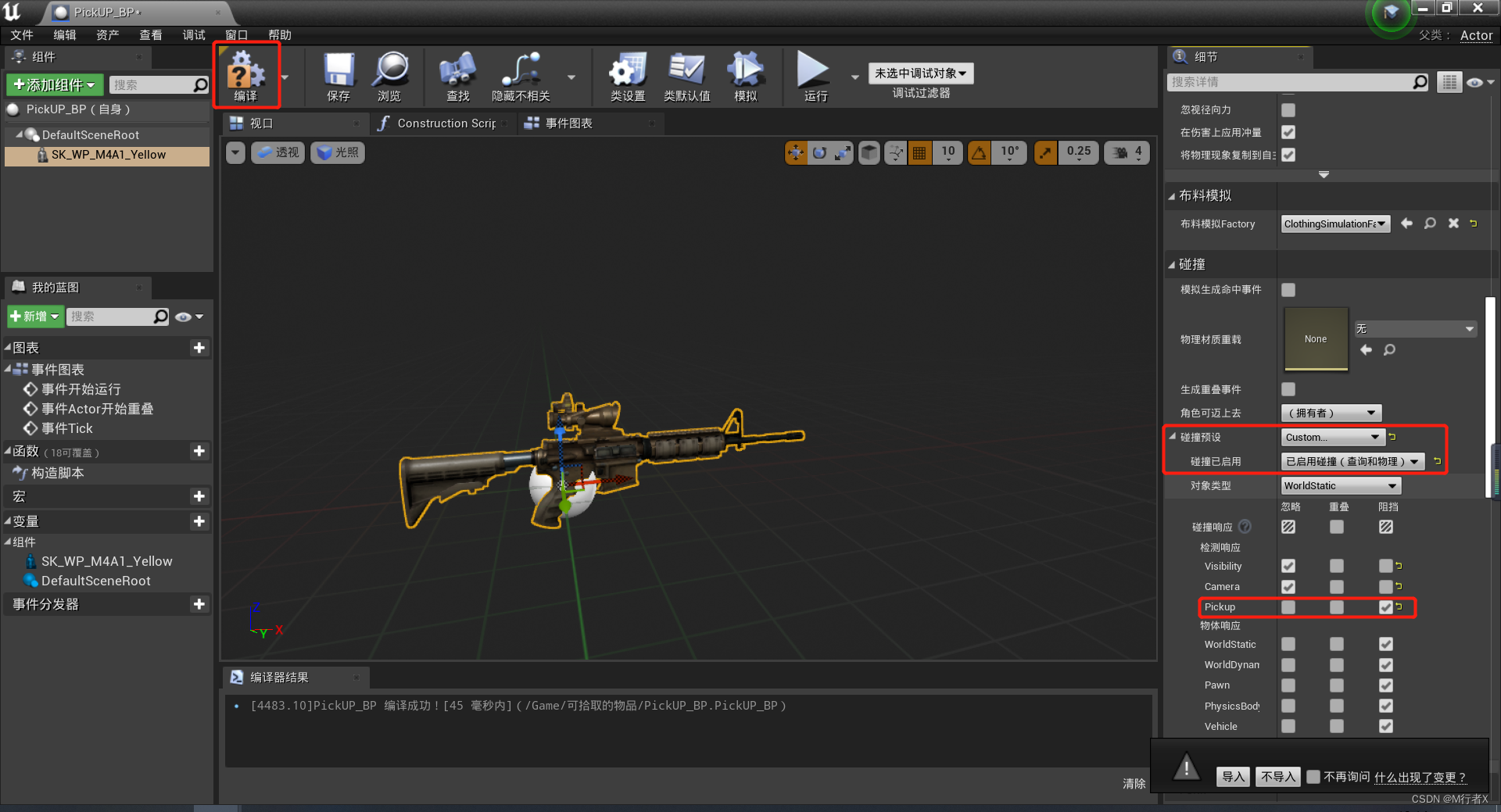Click 导入 button in notification
Viewport: 1501px width, 812px height.
(x=1233, y=777)
